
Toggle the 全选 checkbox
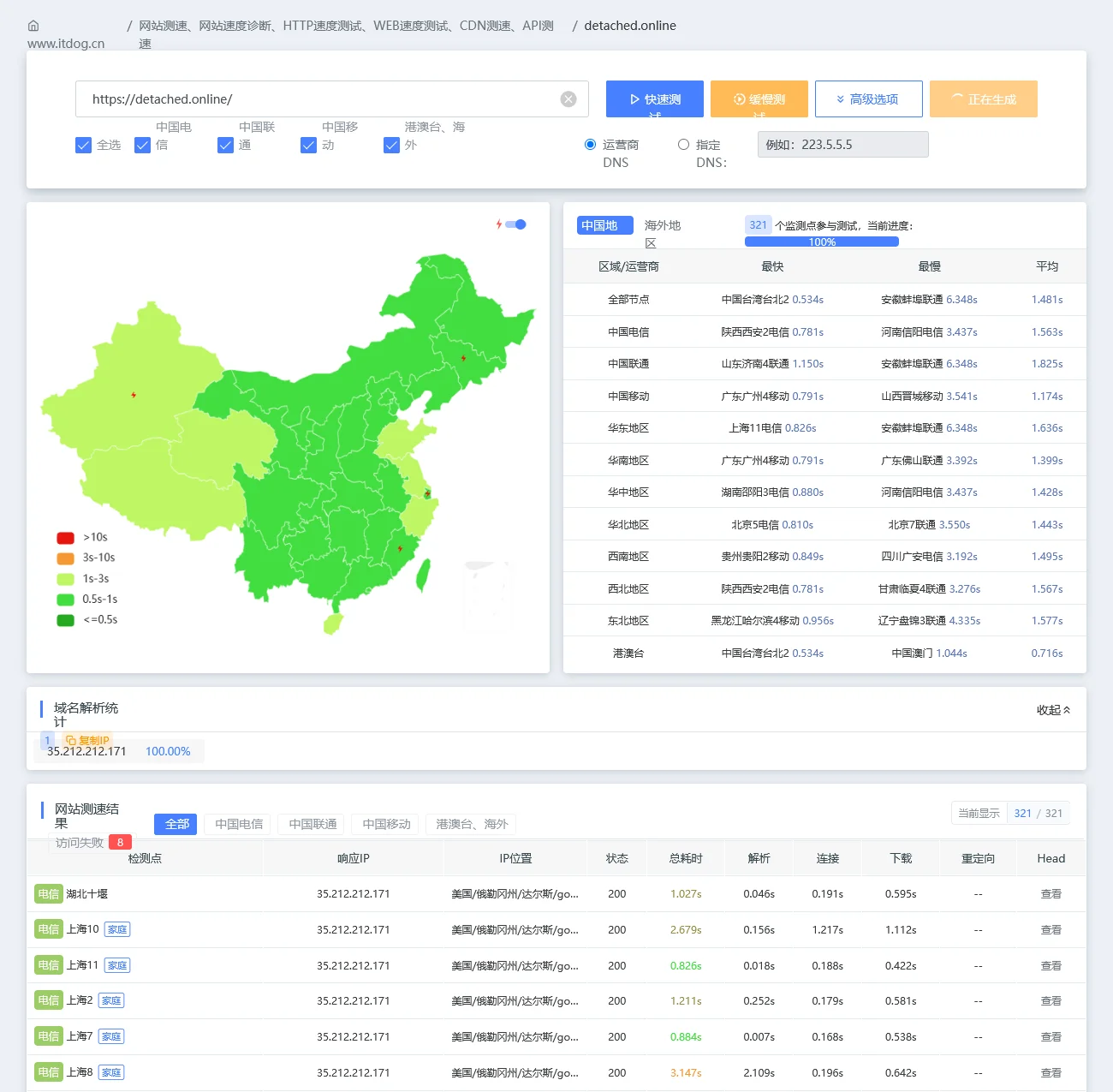pos(83,146)
